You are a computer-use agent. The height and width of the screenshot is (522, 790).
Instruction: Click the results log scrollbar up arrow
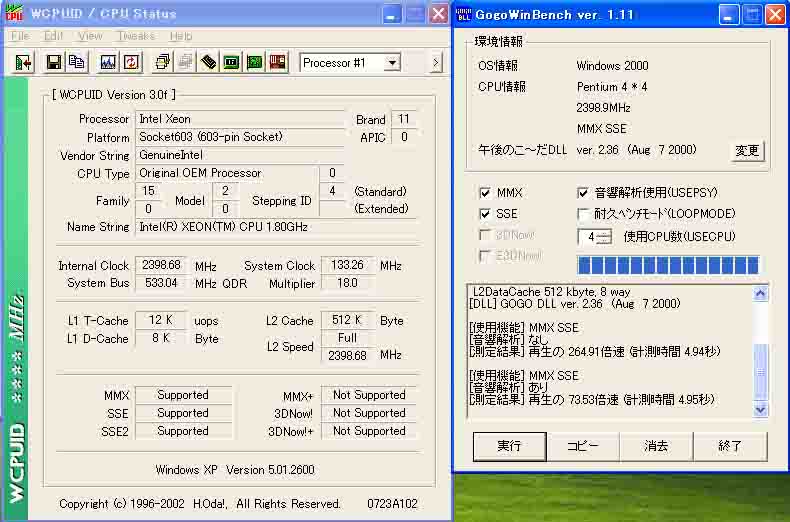(760, 293)
